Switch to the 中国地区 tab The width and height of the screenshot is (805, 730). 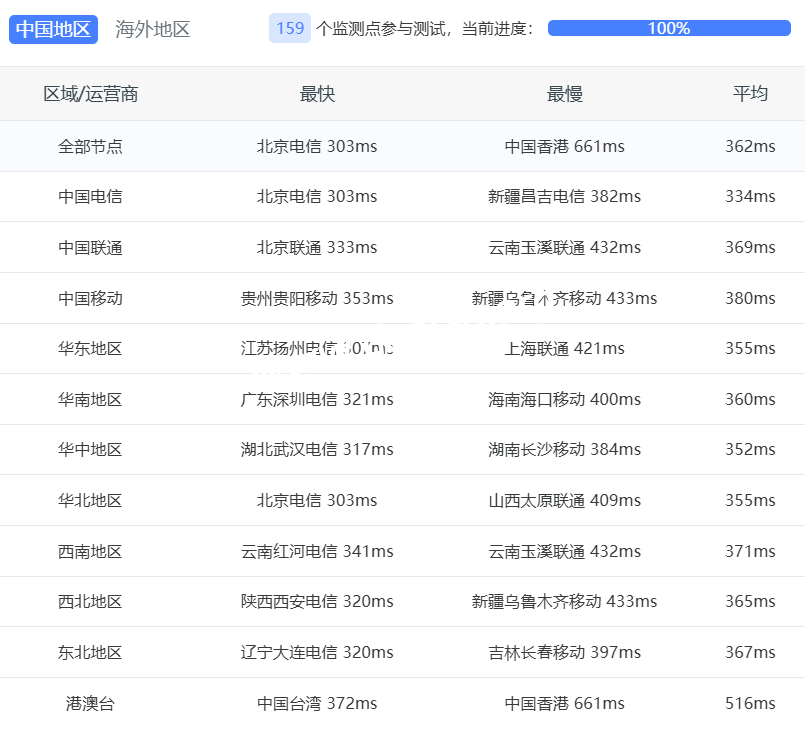(x=53, y=29)
